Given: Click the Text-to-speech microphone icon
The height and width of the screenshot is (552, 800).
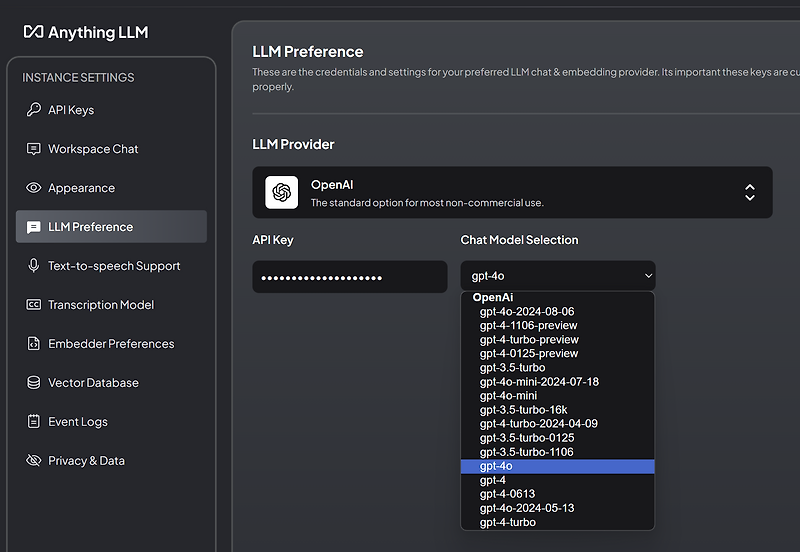Looking at the screenshot, I should tap(34, 266).
